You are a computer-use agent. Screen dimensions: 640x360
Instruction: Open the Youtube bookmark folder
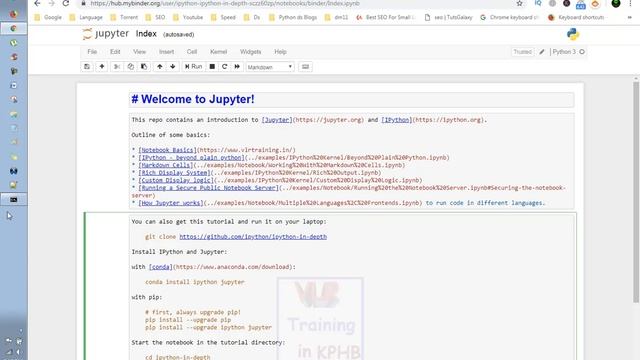(x=188, y=18)
